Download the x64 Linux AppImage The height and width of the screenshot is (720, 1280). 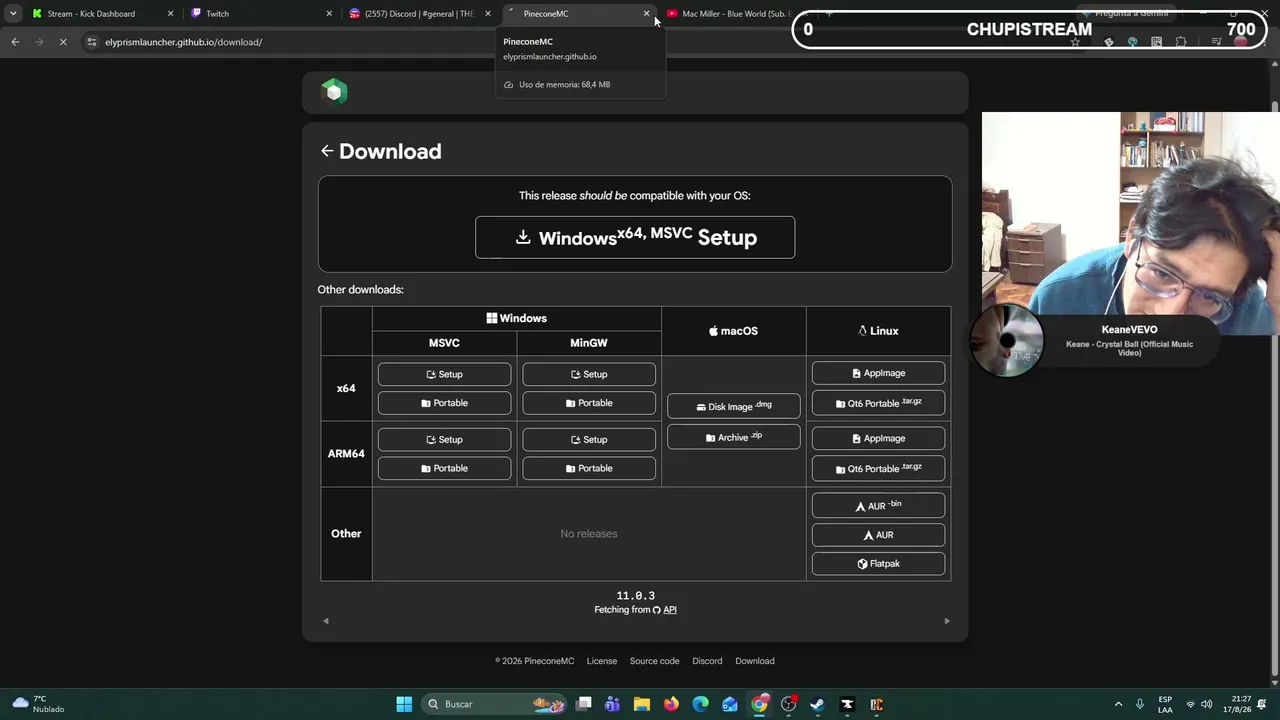point(878,373)
